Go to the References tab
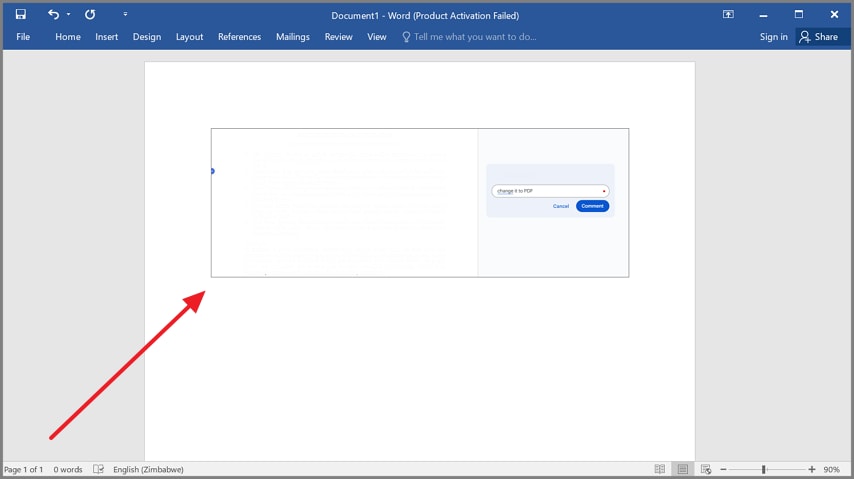 (239, 37)
